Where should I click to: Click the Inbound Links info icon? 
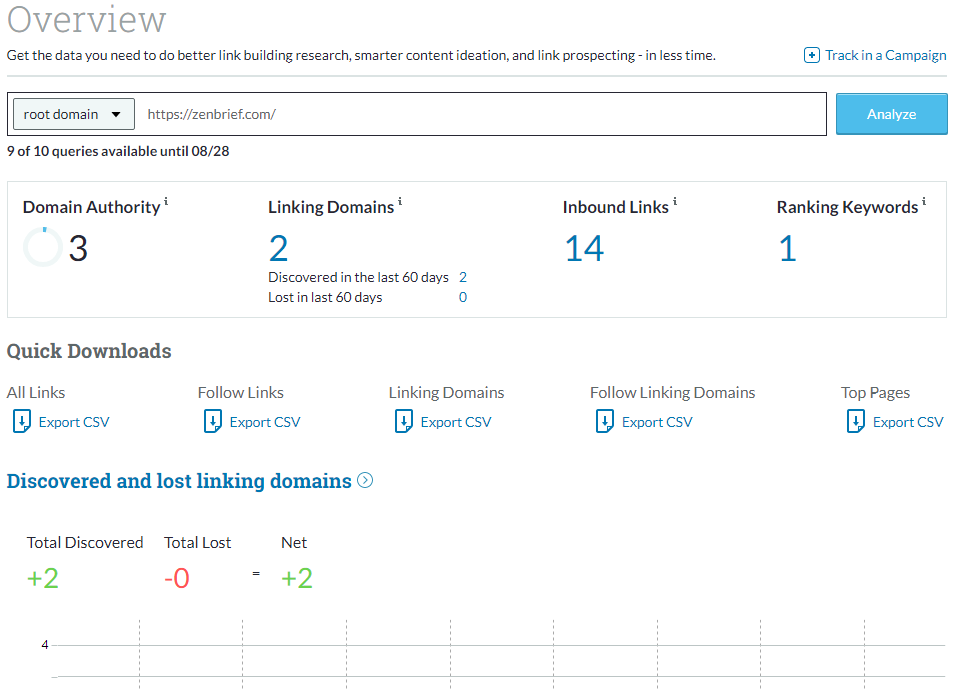pos(675,201)
